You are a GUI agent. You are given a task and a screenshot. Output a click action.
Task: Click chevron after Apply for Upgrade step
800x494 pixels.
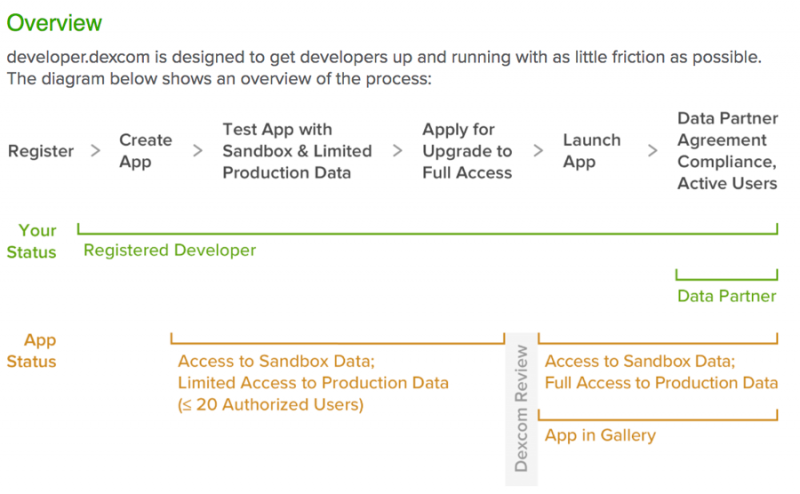pos(538,151)
